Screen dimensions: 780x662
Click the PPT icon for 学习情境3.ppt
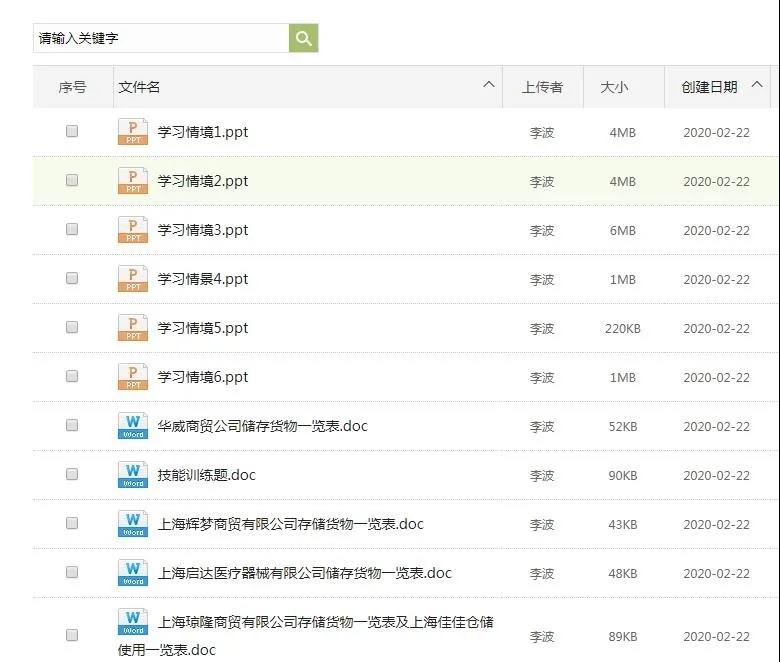(132, 230)
